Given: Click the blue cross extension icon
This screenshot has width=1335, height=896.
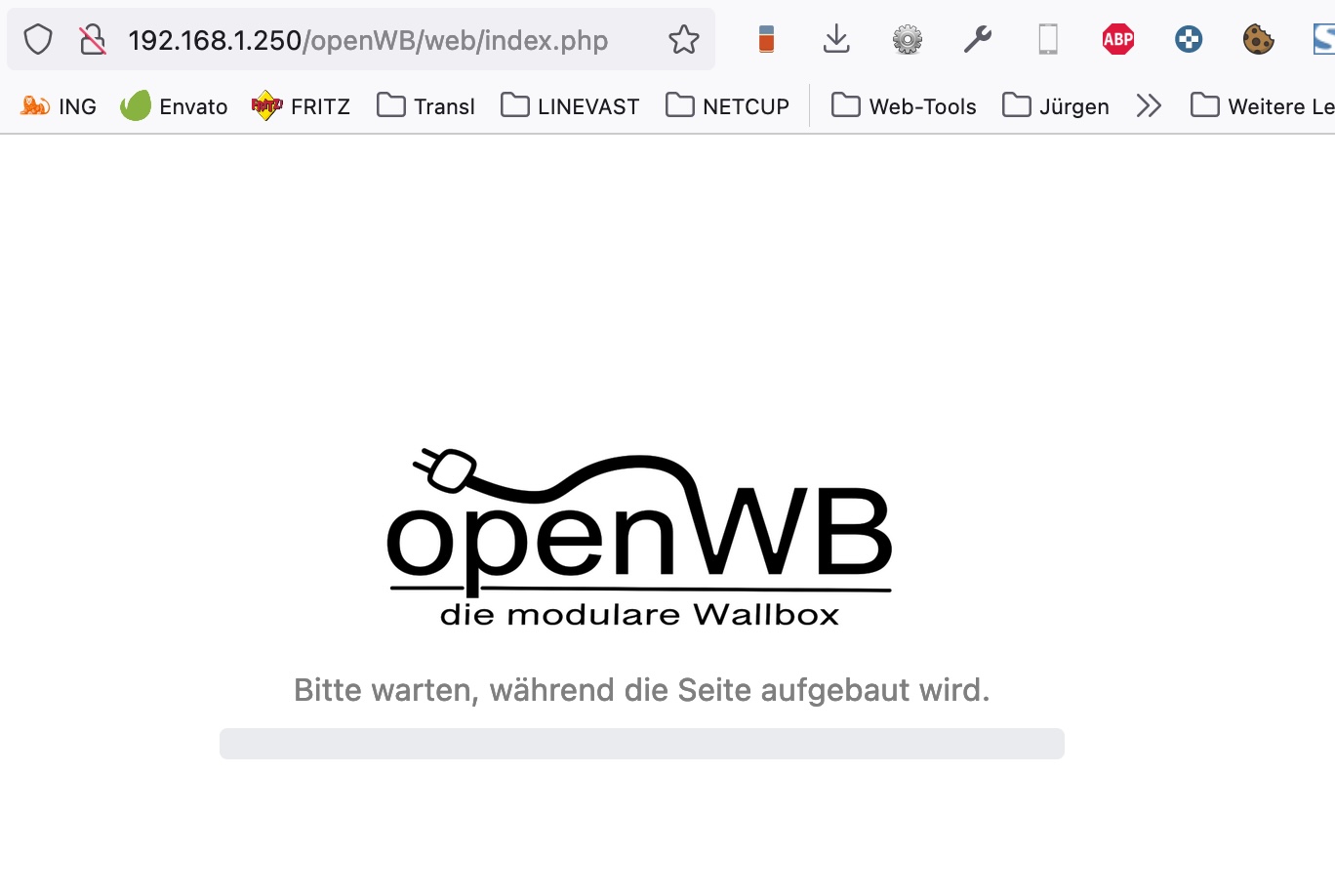Looking at the screenshot, I should 1189,40.
